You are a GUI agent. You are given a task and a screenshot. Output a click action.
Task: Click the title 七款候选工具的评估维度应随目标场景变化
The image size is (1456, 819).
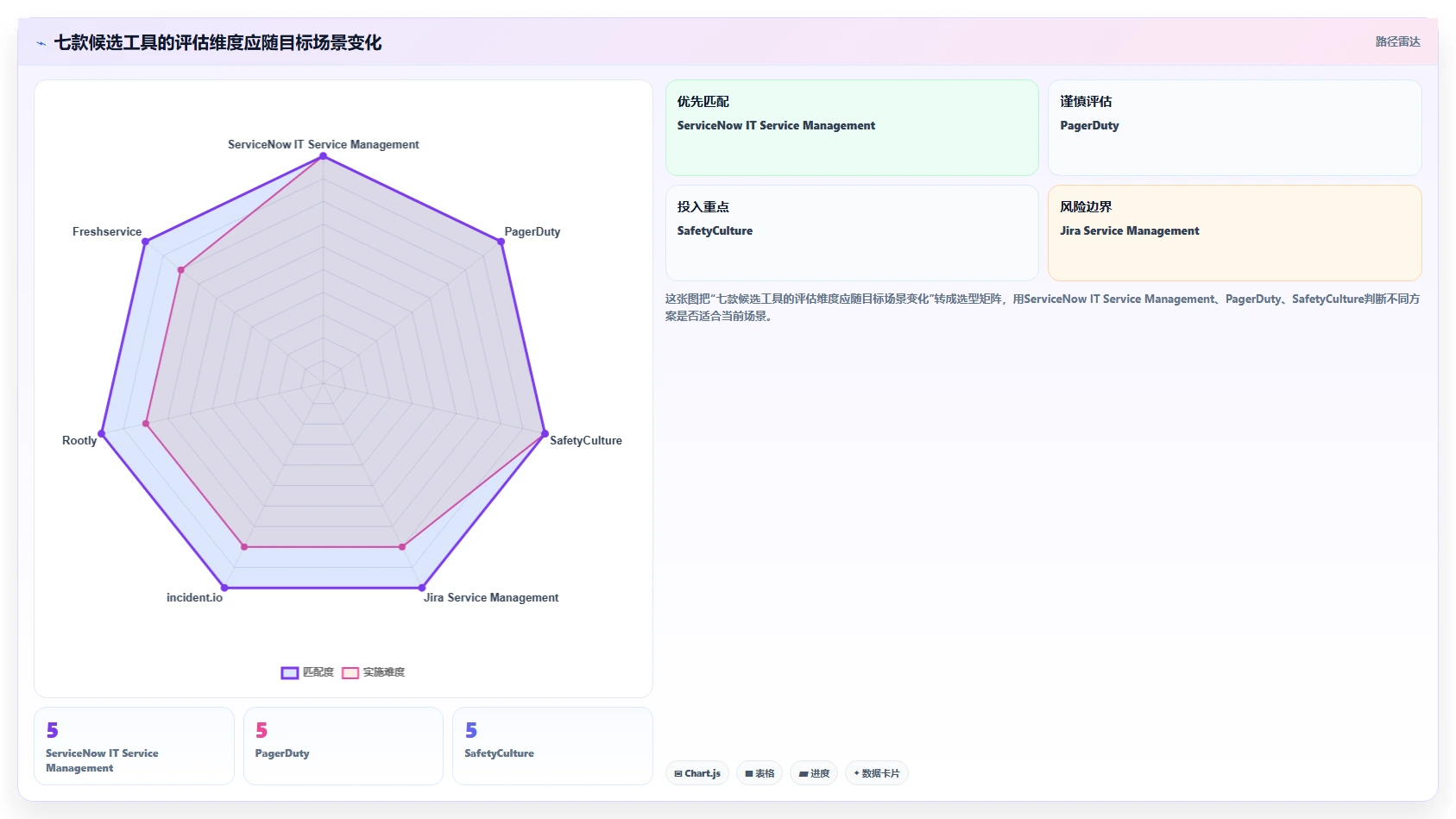click(x=217, y=42)
